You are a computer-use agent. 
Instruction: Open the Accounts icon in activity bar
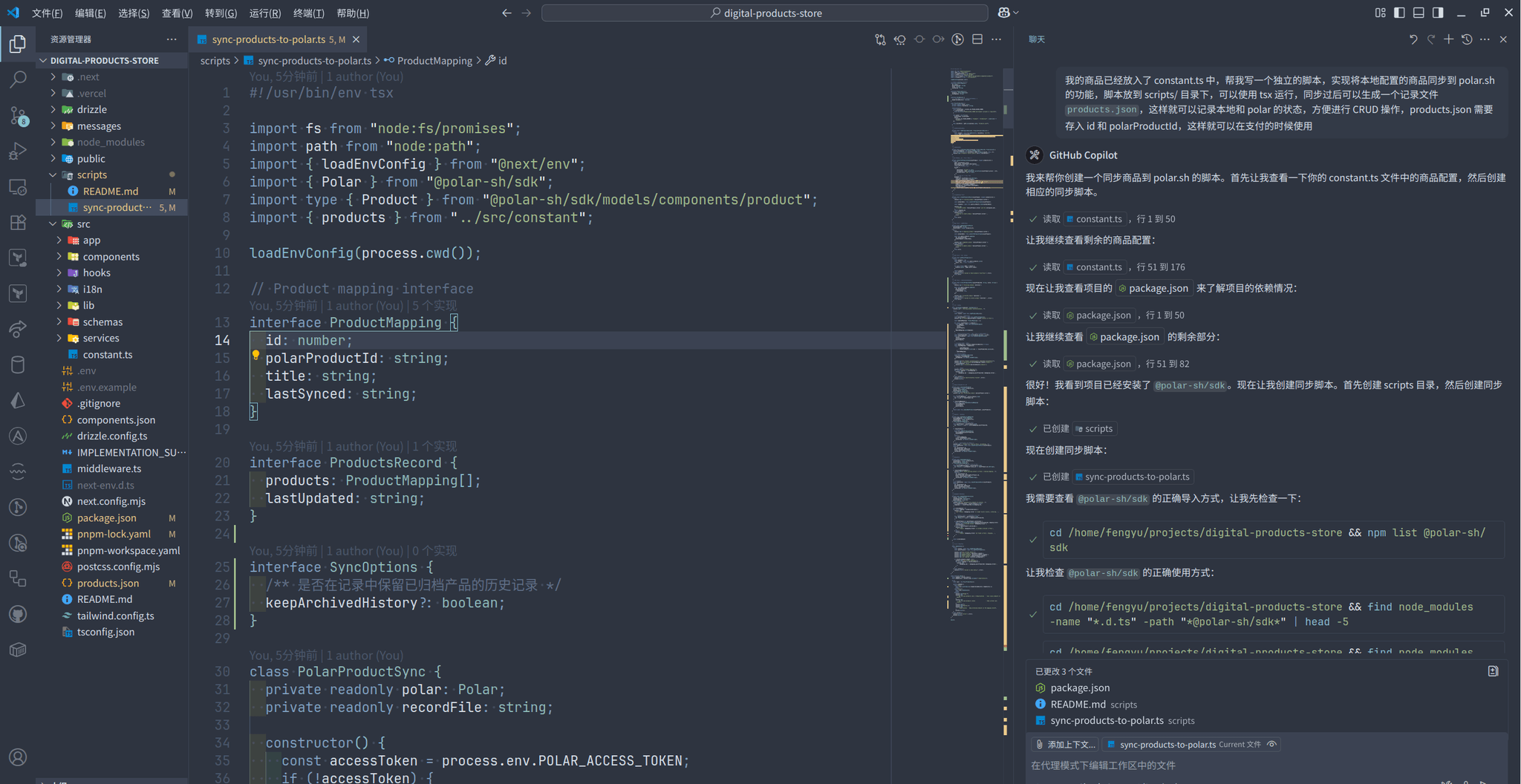(x=18, y=757)
